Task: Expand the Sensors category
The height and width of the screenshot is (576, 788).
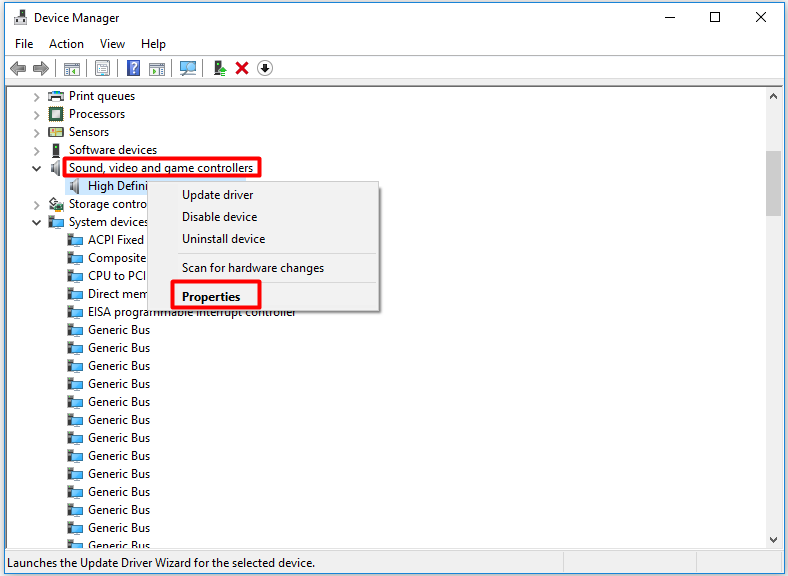Action: click(36, 133)
